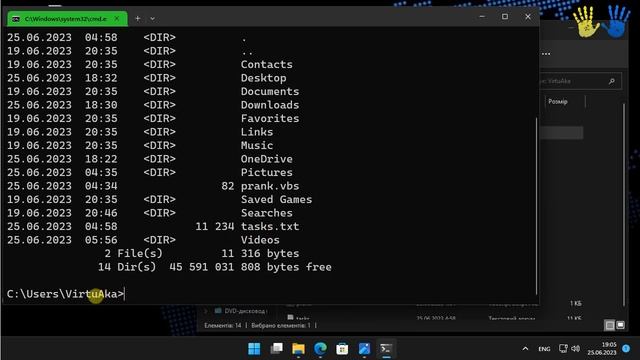Image resolution: width=640 pixels, height=360 pixels.
Task: Close the cmd.exe terminal tab
Action: (x=117, y=19)
